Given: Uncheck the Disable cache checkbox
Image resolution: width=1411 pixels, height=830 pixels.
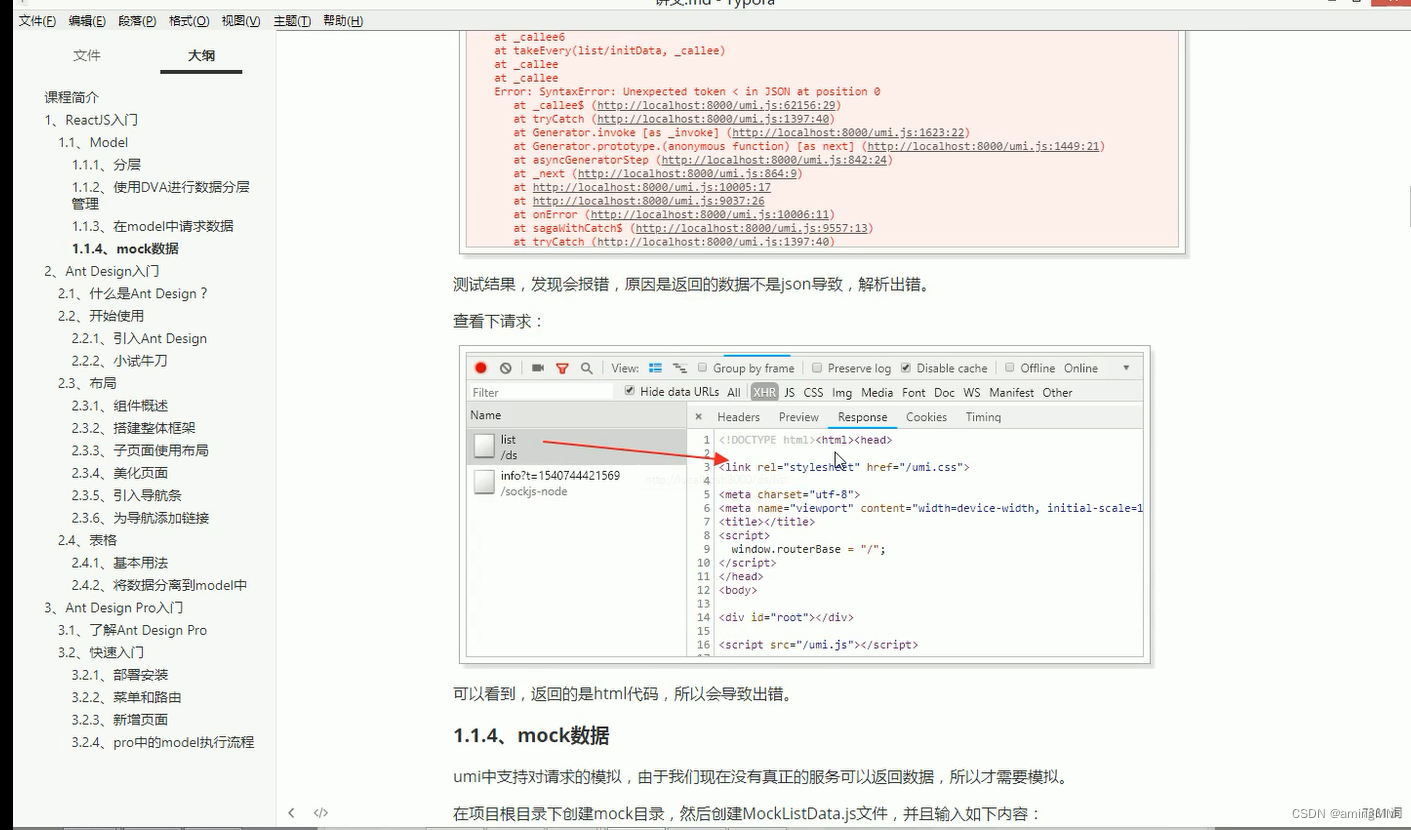Looking at the screenshot, I should click(x=906, y=368).
